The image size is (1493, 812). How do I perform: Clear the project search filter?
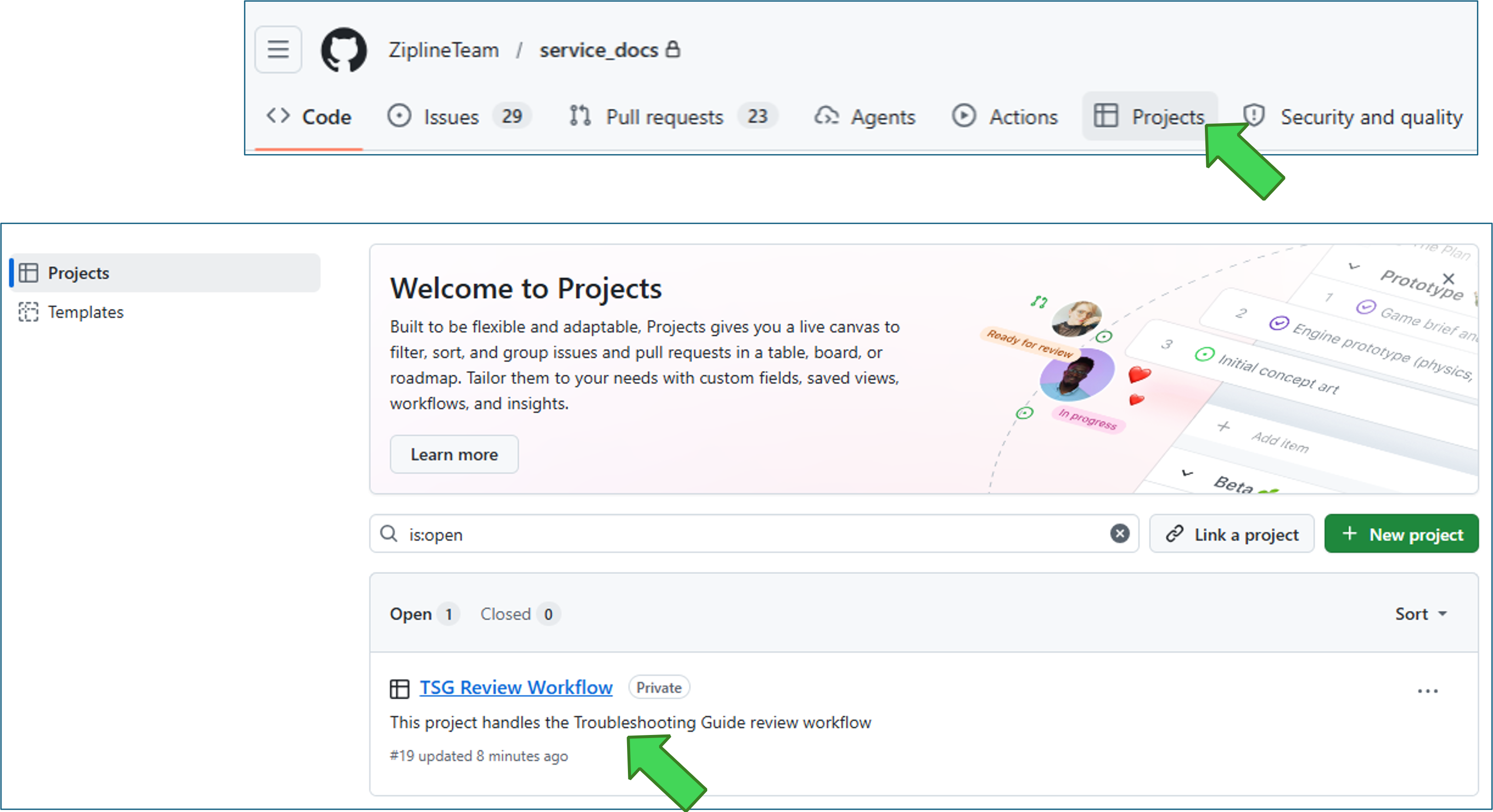pos(1120,533)
